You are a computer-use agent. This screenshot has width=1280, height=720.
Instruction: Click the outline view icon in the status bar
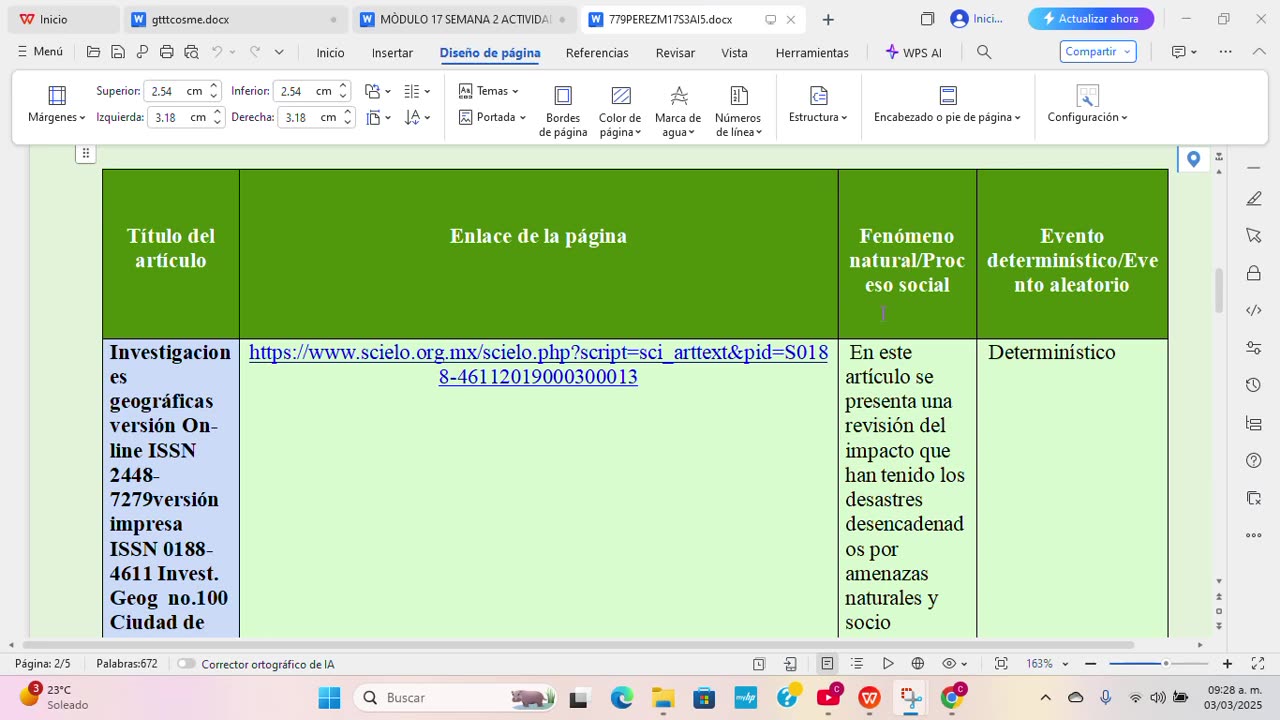click(857, 664)
